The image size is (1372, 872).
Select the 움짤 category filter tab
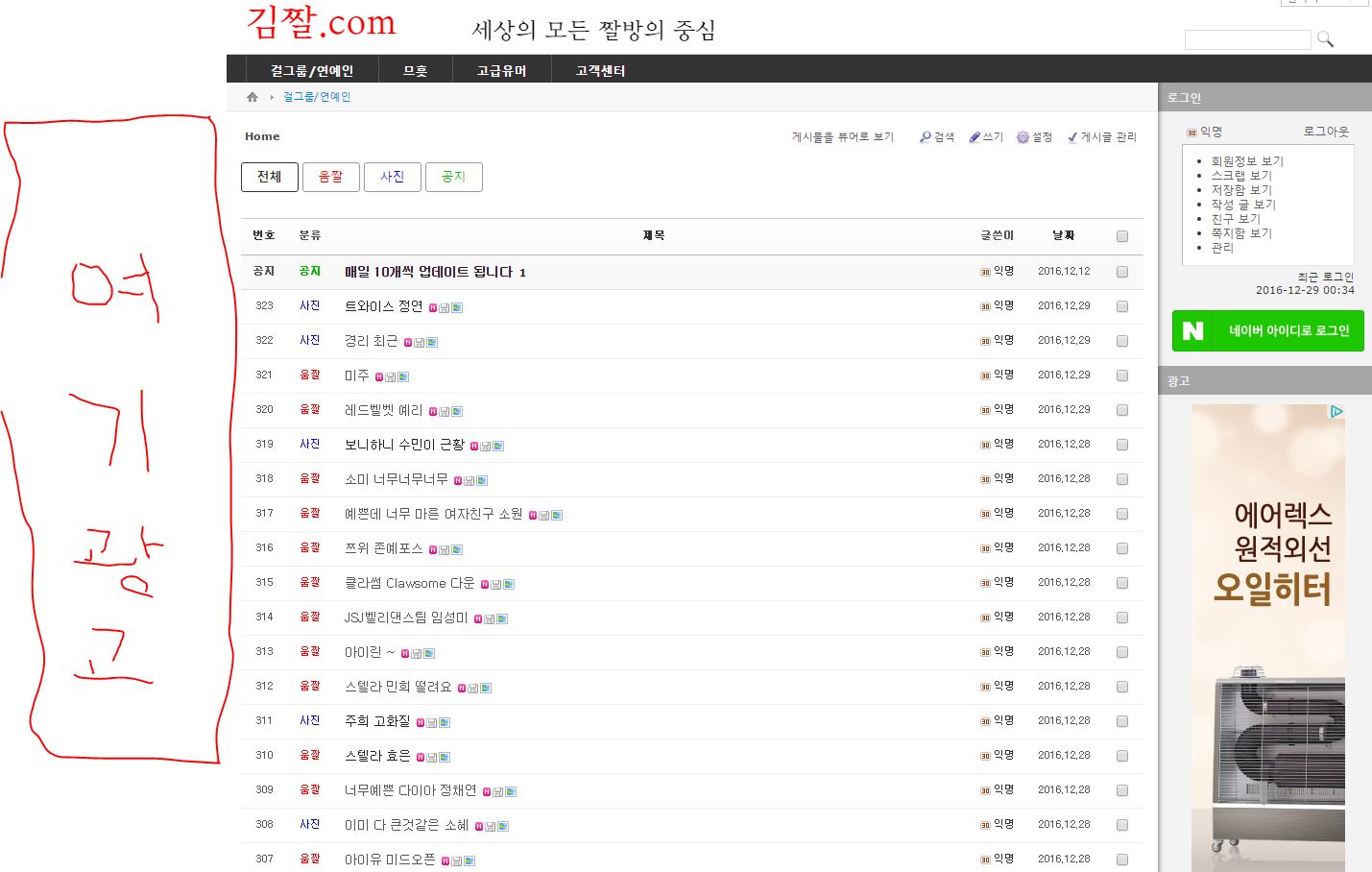tap(331, 177)
